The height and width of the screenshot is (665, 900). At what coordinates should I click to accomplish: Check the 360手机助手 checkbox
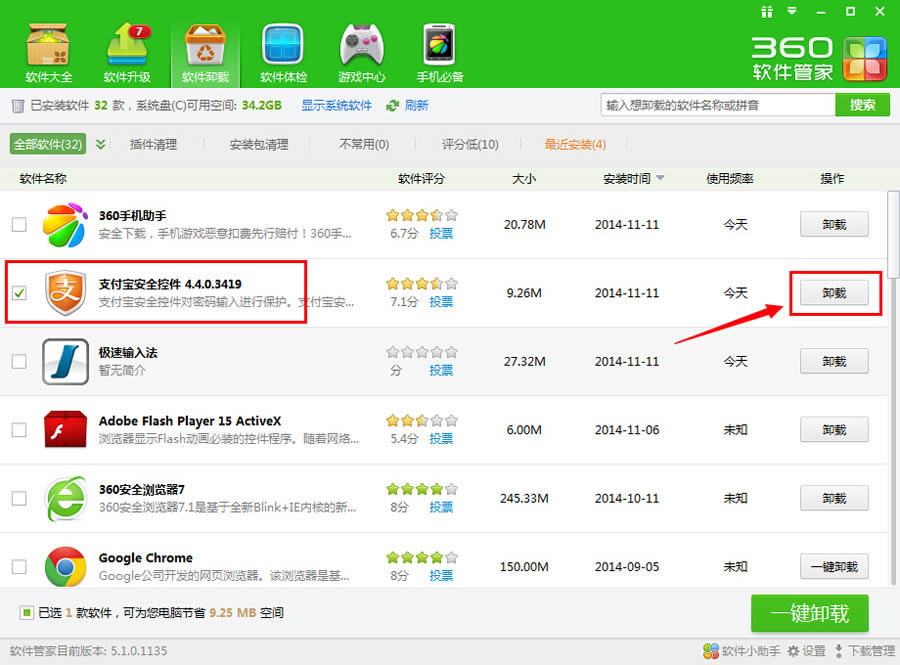coord(18,225)
